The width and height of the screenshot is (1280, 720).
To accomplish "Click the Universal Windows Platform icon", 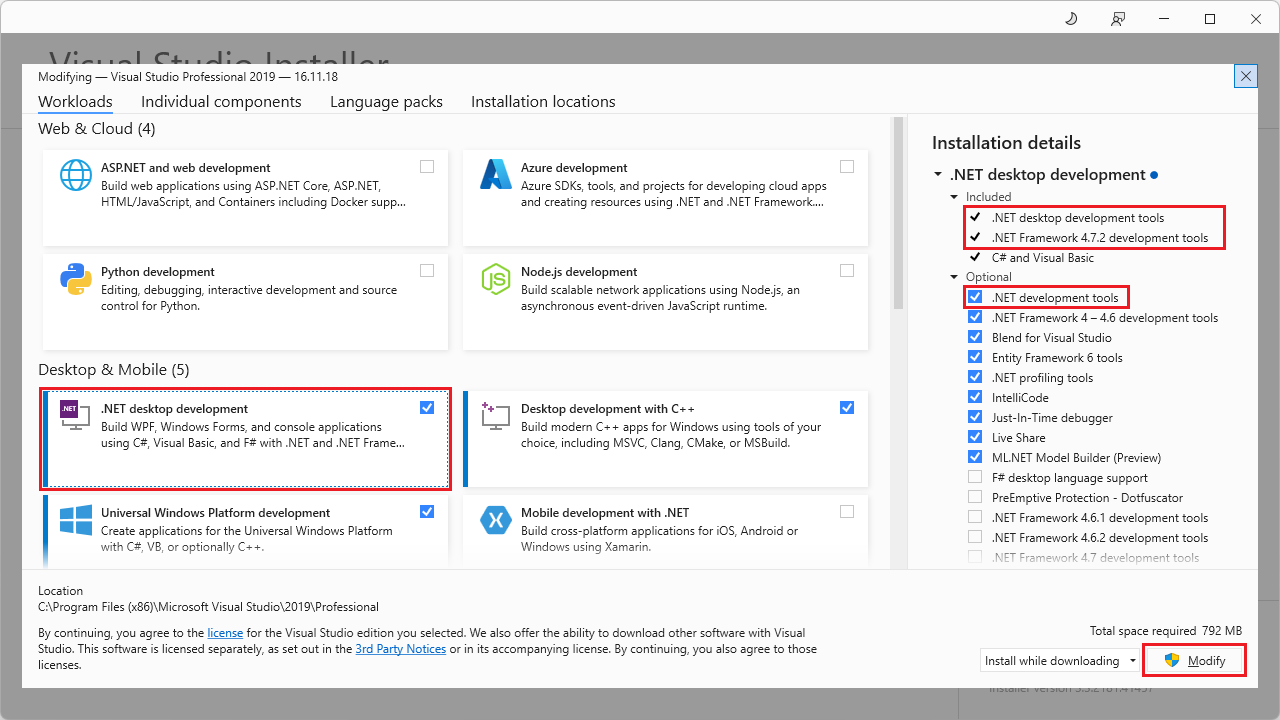I will [75, 519].
